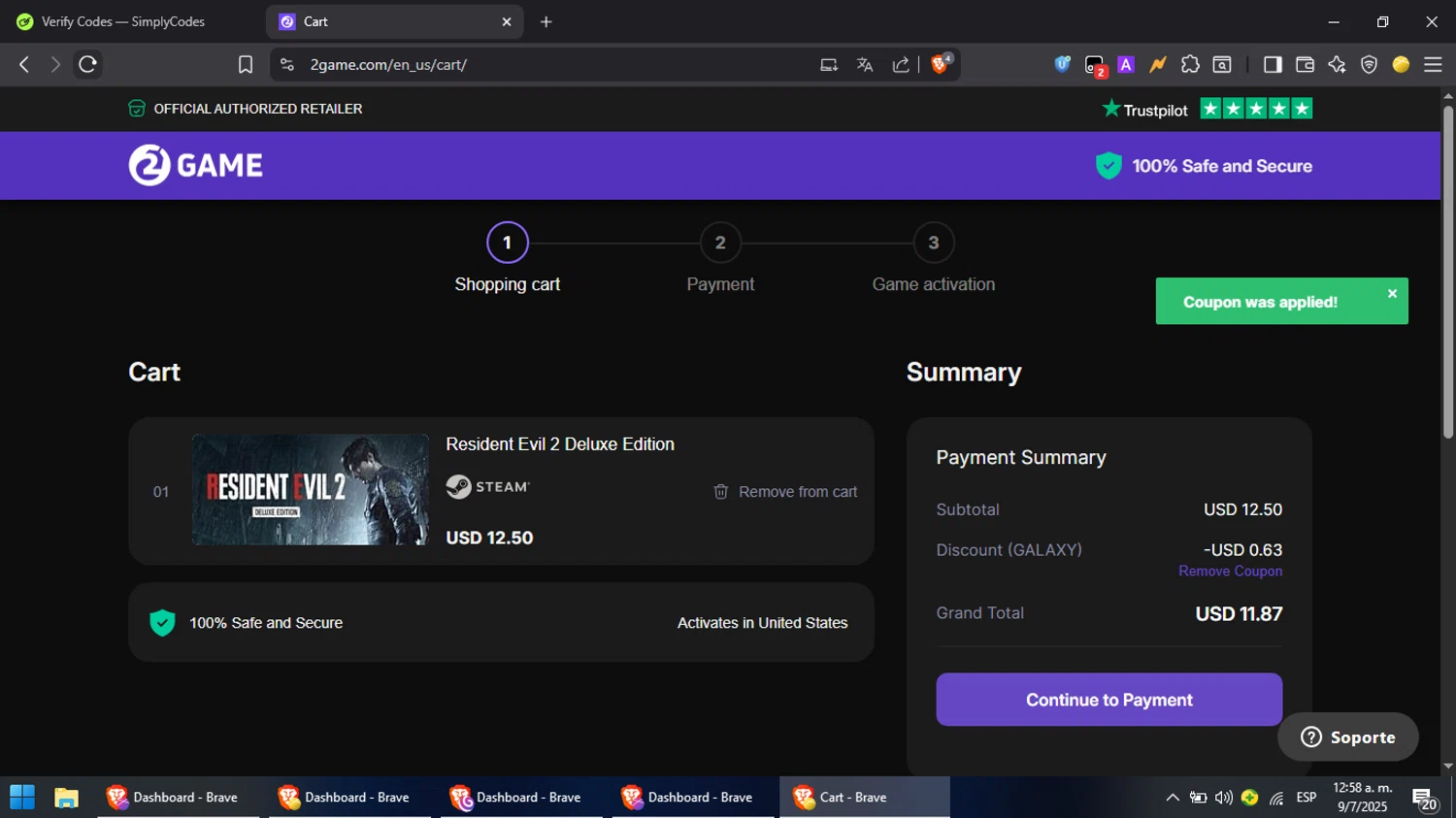This screenshot has width=1456, height=818.
Task: Switch to the Cart - Brave taskbar window
Action: tap(864, 798)
